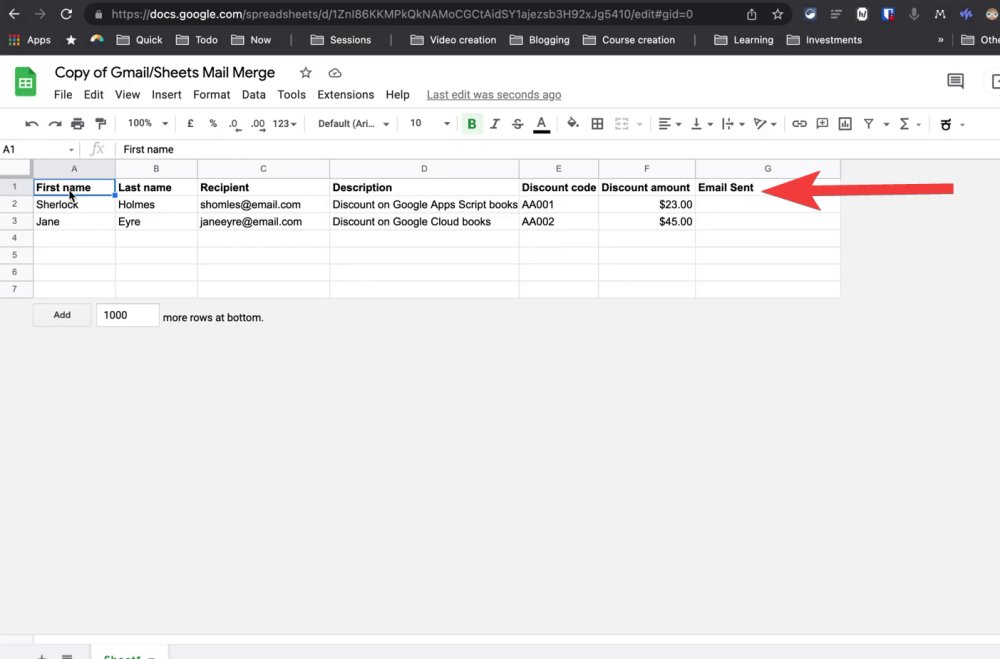
Task: Select the Paint format tool
Action: point(100,123)
